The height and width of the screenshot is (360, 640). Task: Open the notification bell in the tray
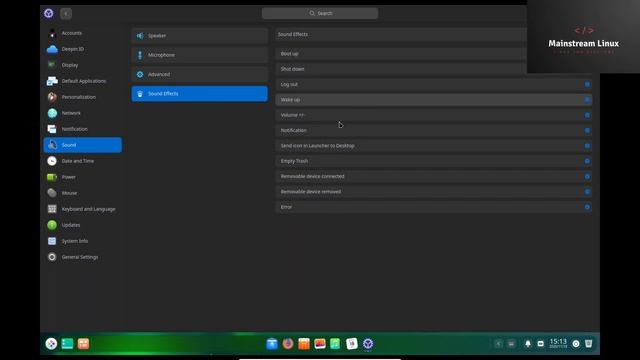(x=528, y=344)
